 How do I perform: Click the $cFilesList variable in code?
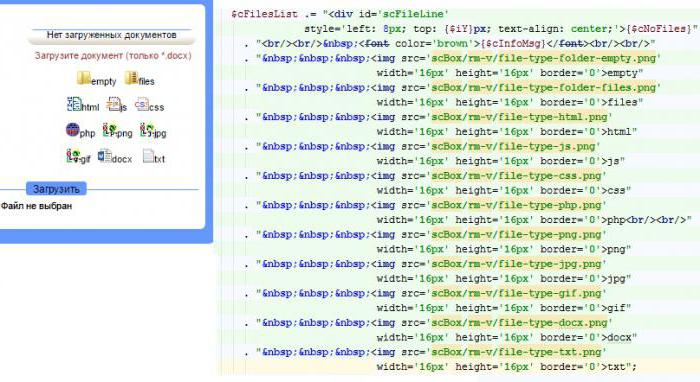coord(264,14)
